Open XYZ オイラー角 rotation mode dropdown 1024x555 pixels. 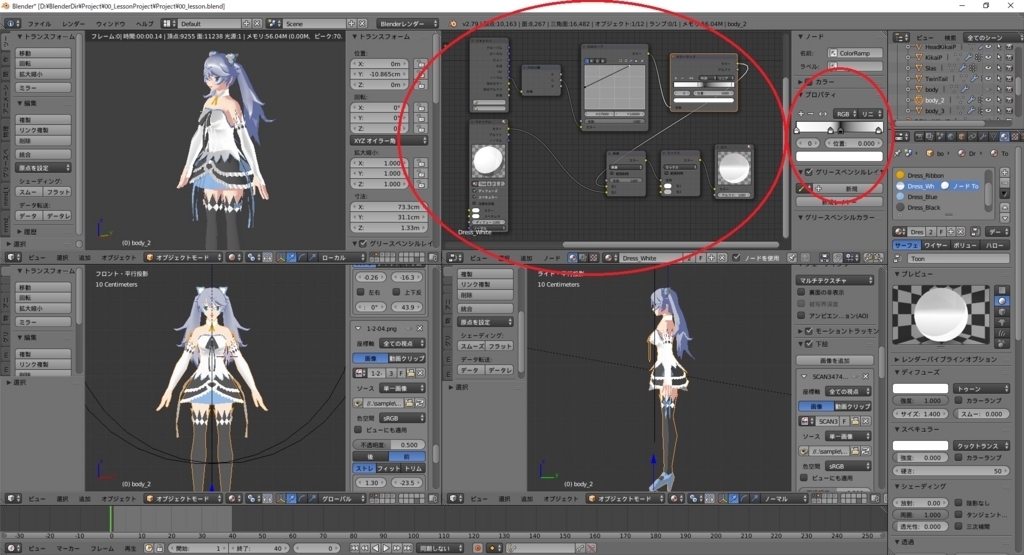389,140
